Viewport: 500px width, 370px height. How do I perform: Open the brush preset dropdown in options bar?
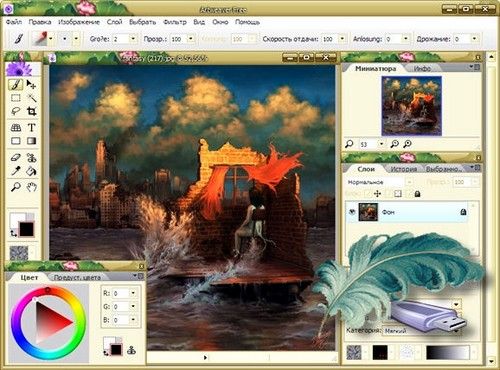51,39
